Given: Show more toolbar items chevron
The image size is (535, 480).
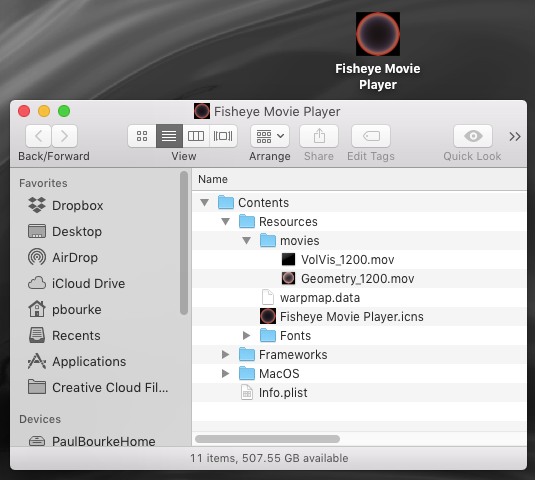Looking at the screenshot, I should point(515,136).
